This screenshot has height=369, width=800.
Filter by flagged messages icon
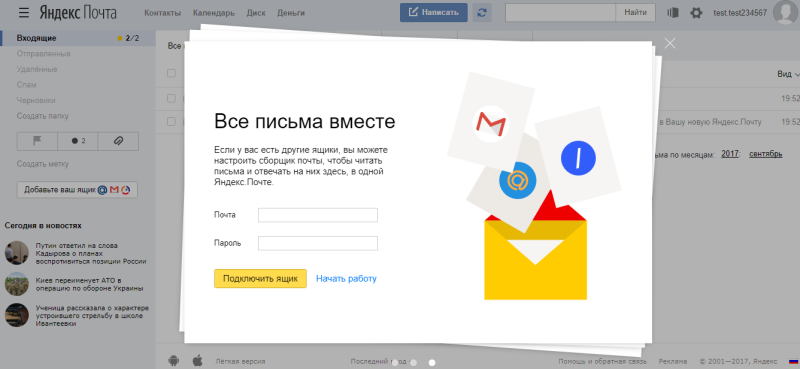point(37,141)
